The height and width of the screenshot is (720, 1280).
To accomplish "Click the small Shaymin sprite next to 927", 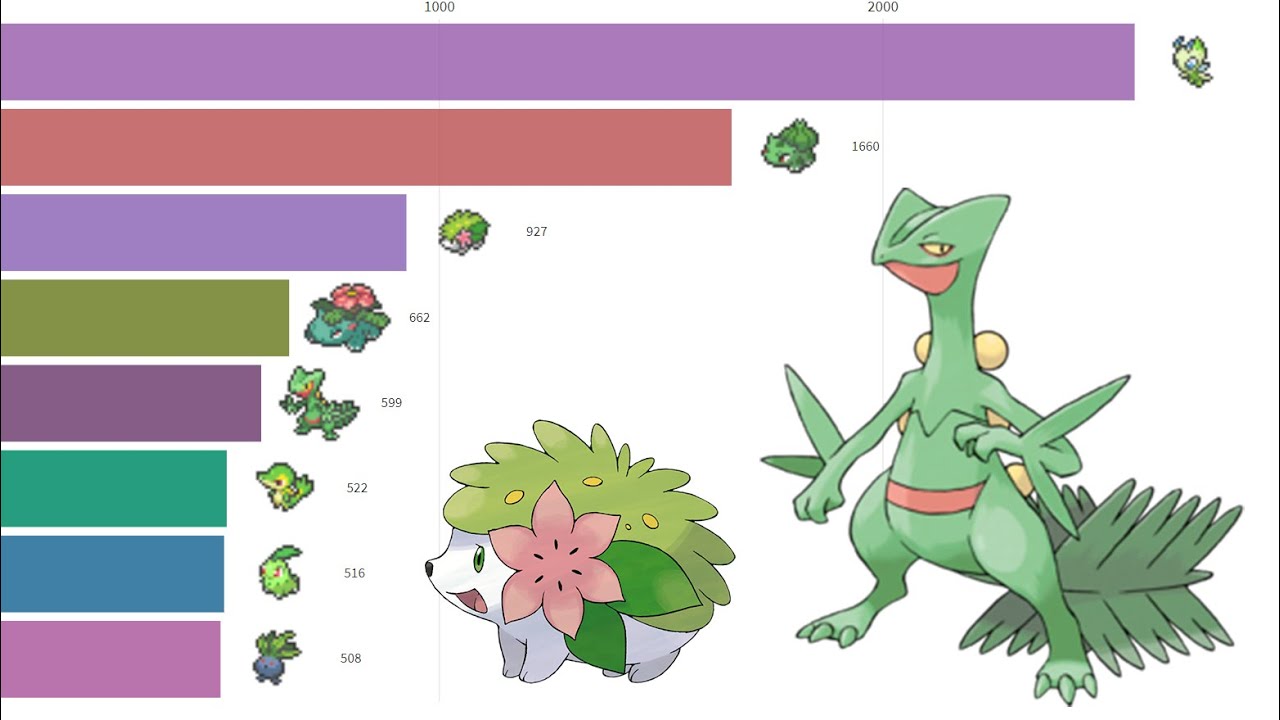I will pos(464,232).
